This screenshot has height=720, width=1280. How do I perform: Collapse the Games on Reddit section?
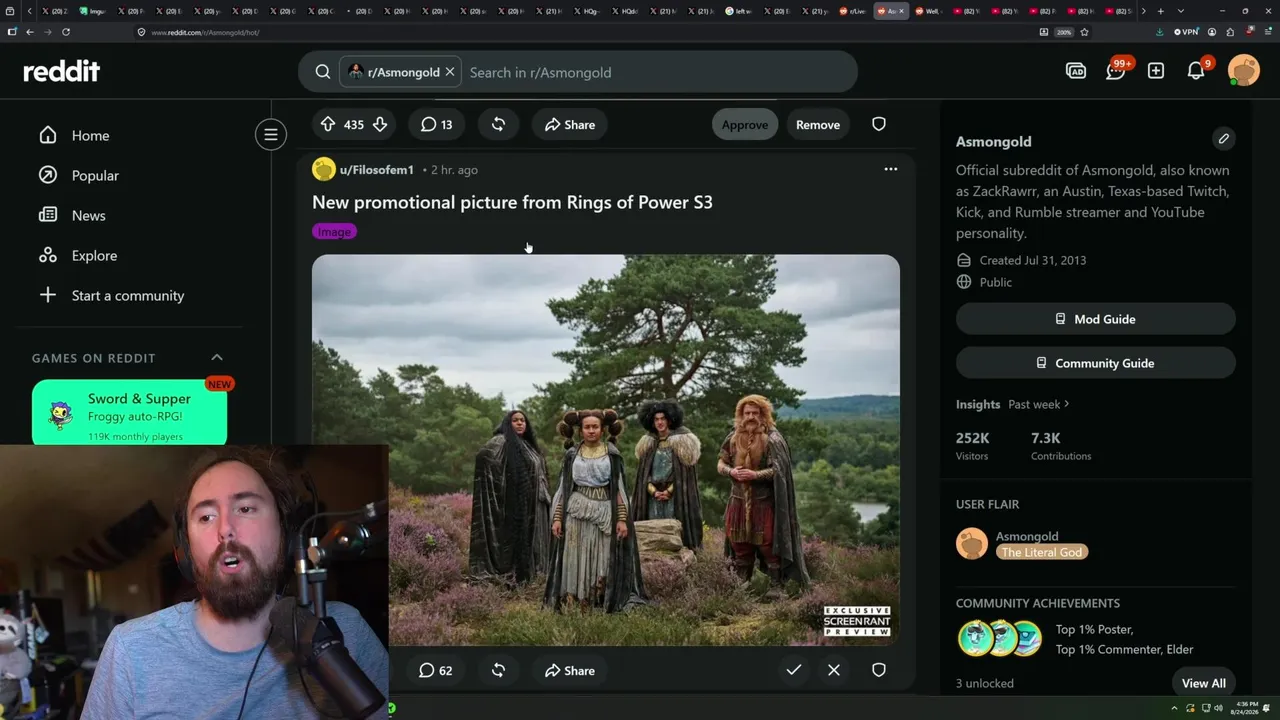tap(217, 357)
